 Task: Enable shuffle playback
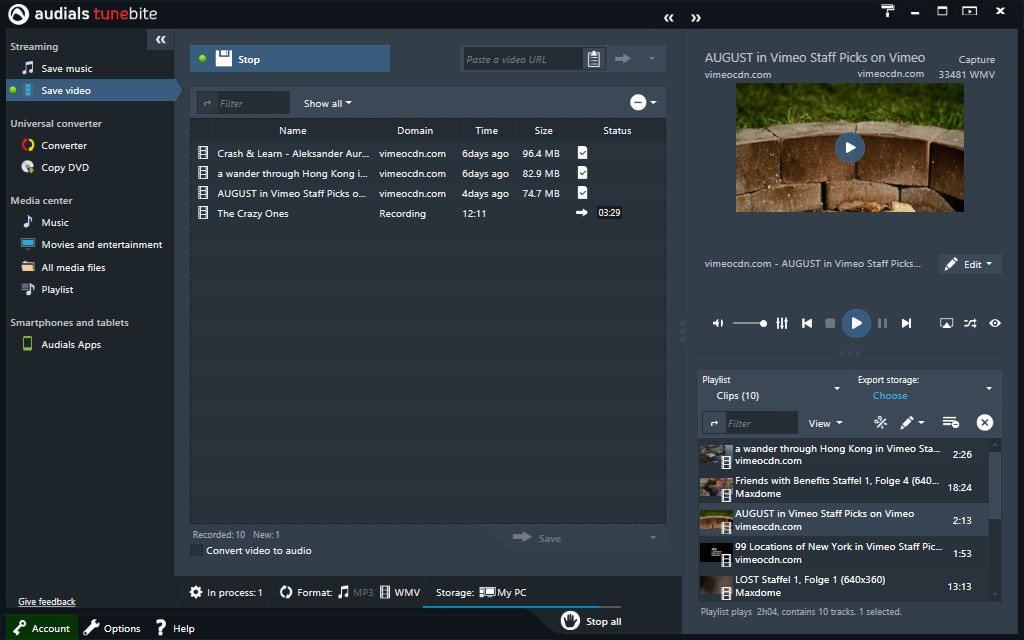click(969, 323)
